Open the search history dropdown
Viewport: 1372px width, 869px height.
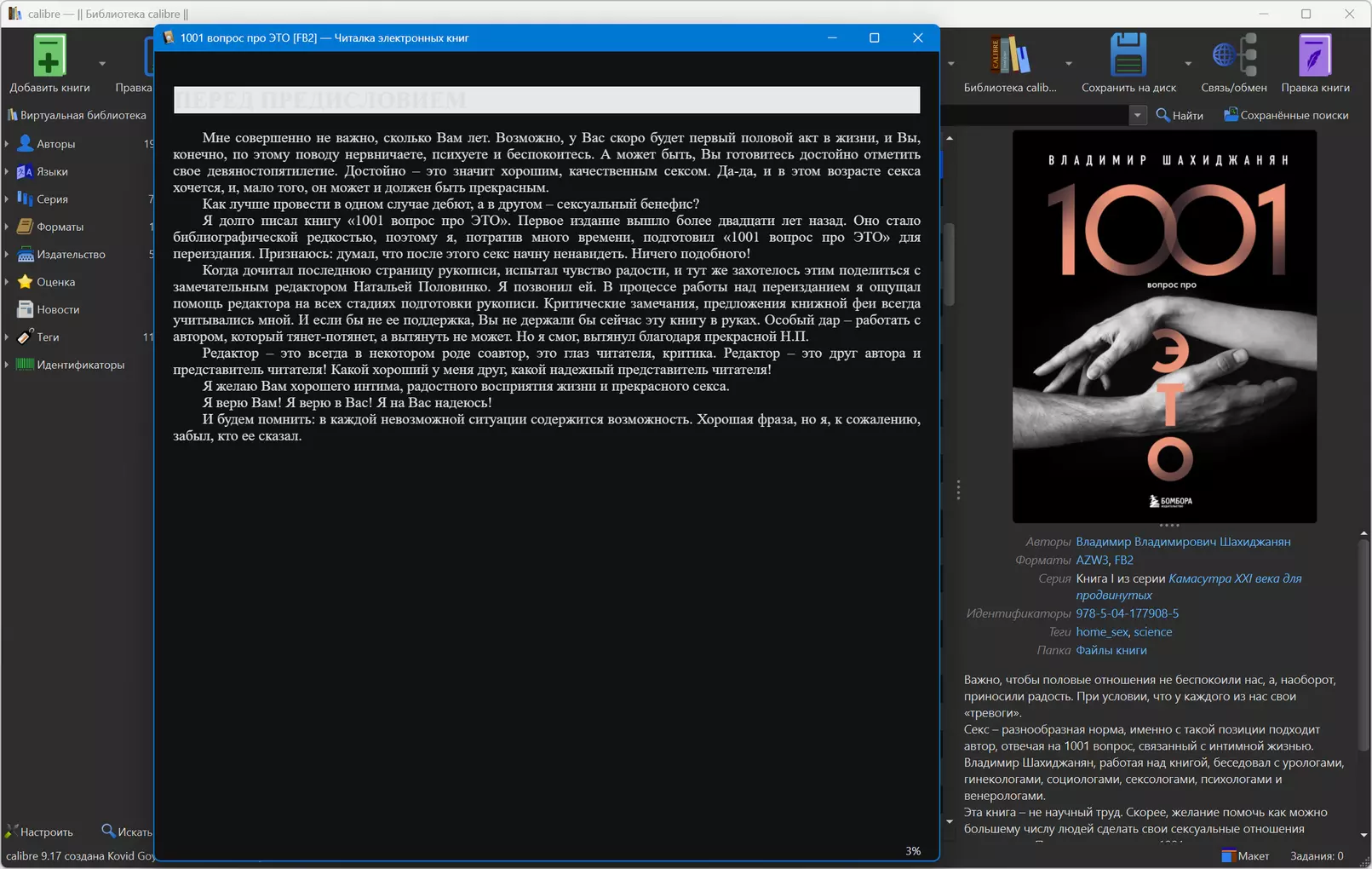pyautogui.click(x=1138, y=115)
